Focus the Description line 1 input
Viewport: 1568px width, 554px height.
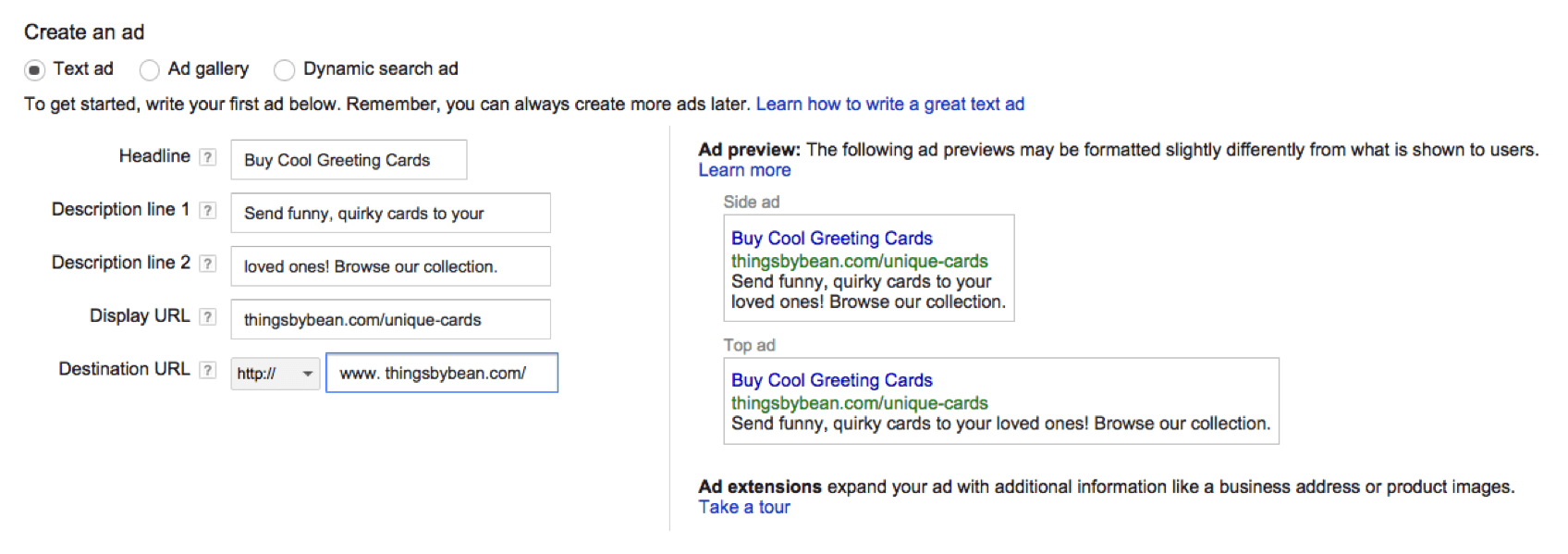390,214
